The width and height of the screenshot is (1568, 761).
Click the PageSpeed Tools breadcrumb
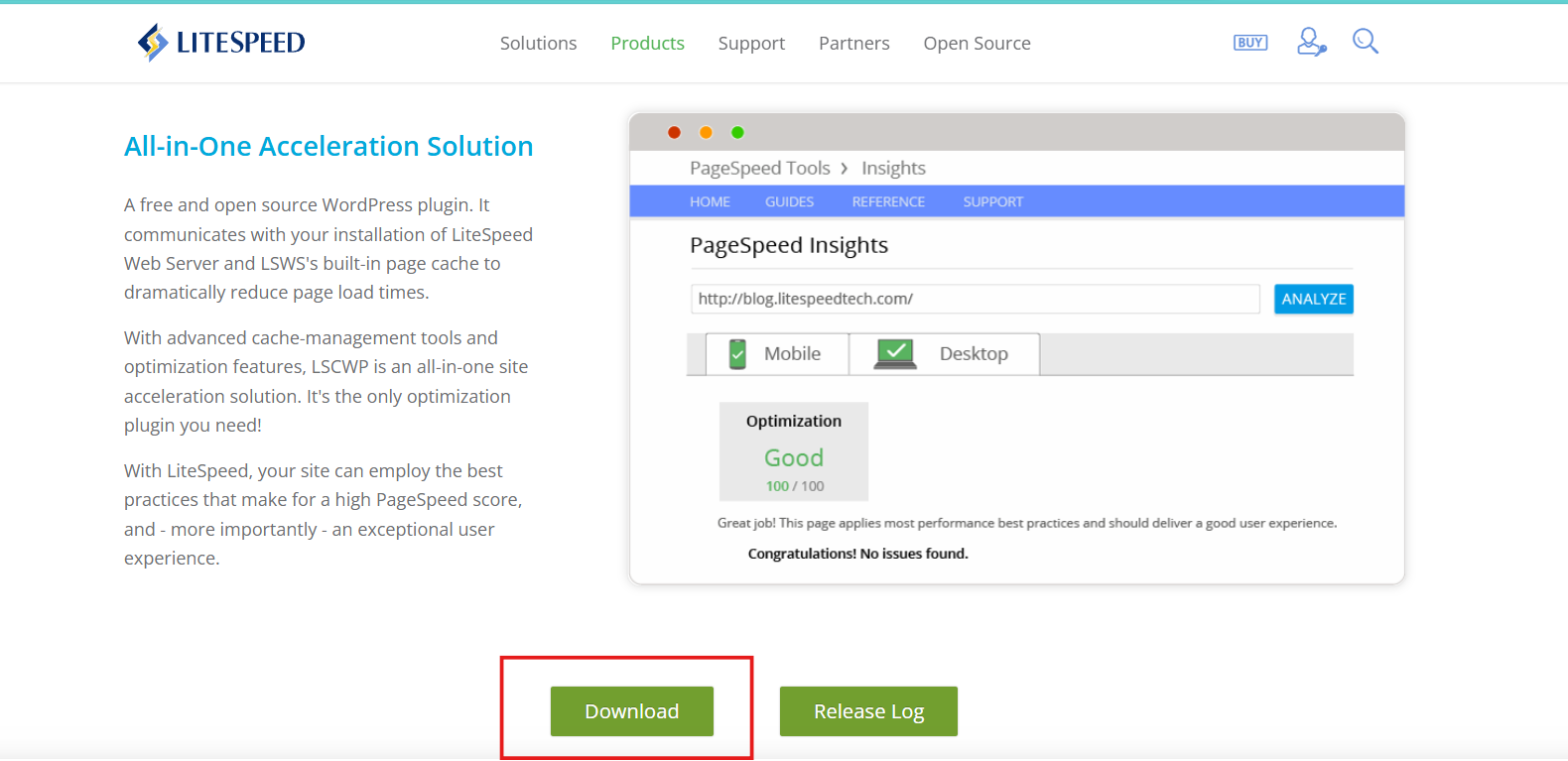[760, 169]
